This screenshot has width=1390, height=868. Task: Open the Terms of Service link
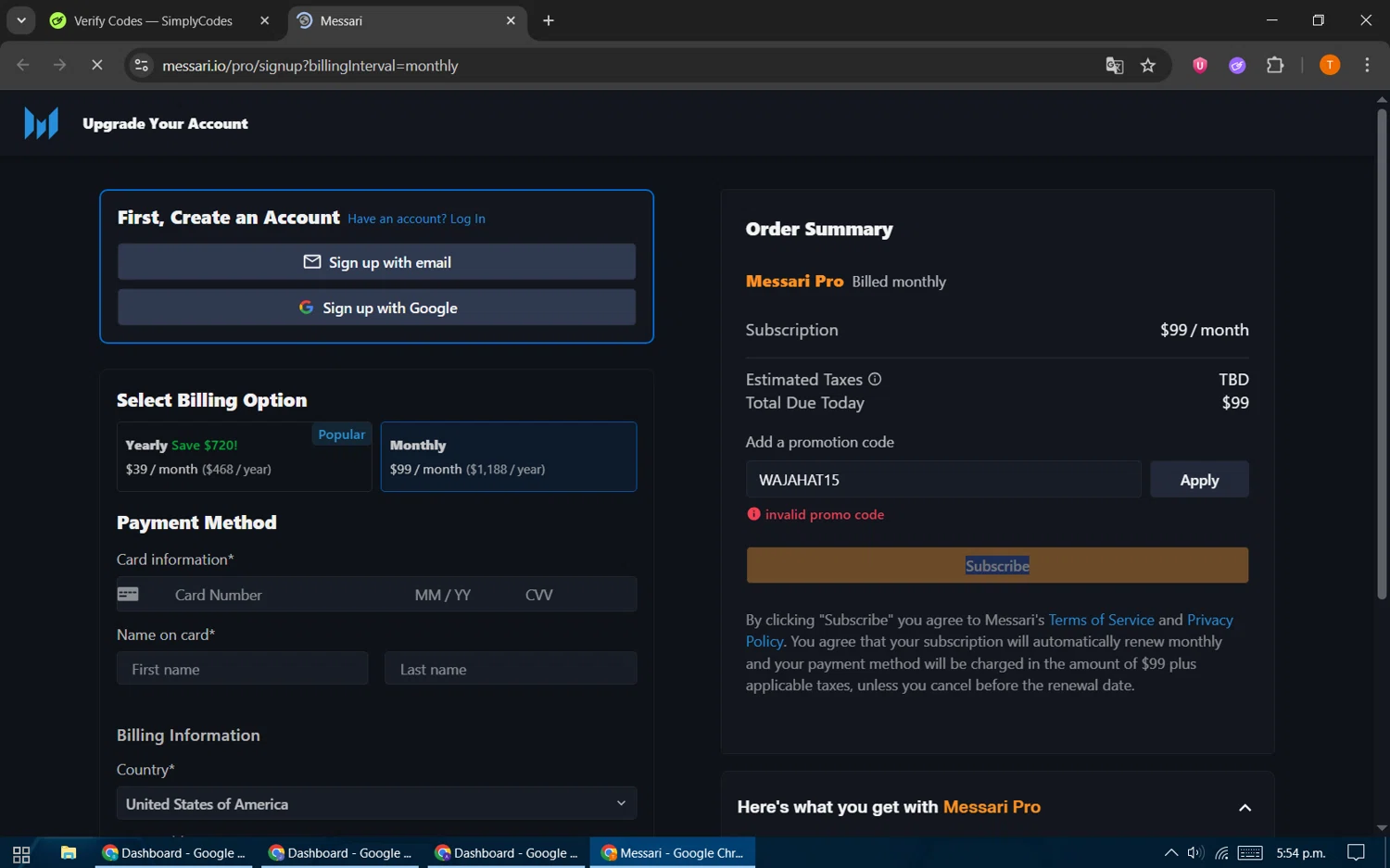click(1101, 620)
